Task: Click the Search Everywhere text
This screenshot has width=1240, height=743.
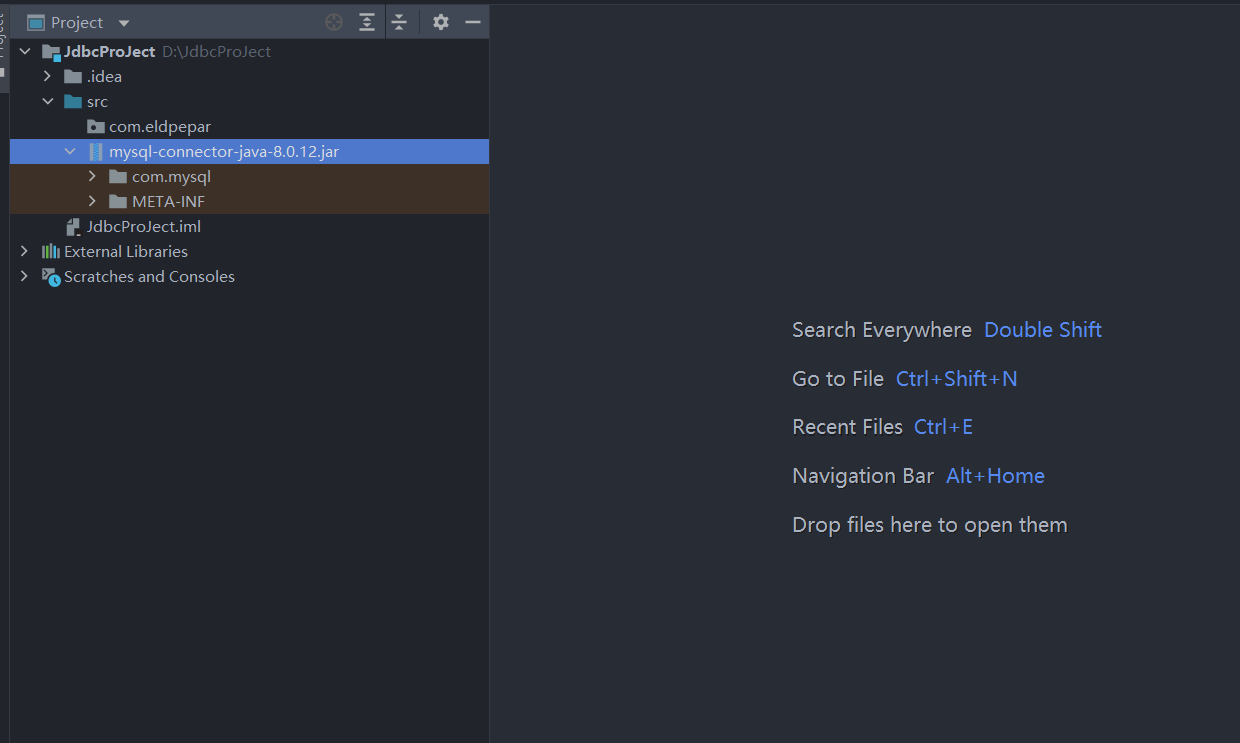Action: click(882, 329)
